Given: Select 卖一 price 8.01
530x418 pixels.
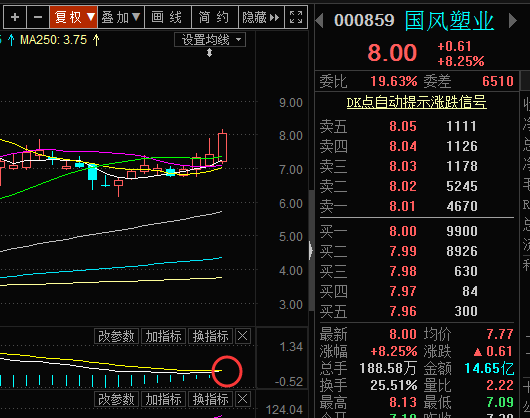Looking at the screenshot, I should tap(403, 206).
